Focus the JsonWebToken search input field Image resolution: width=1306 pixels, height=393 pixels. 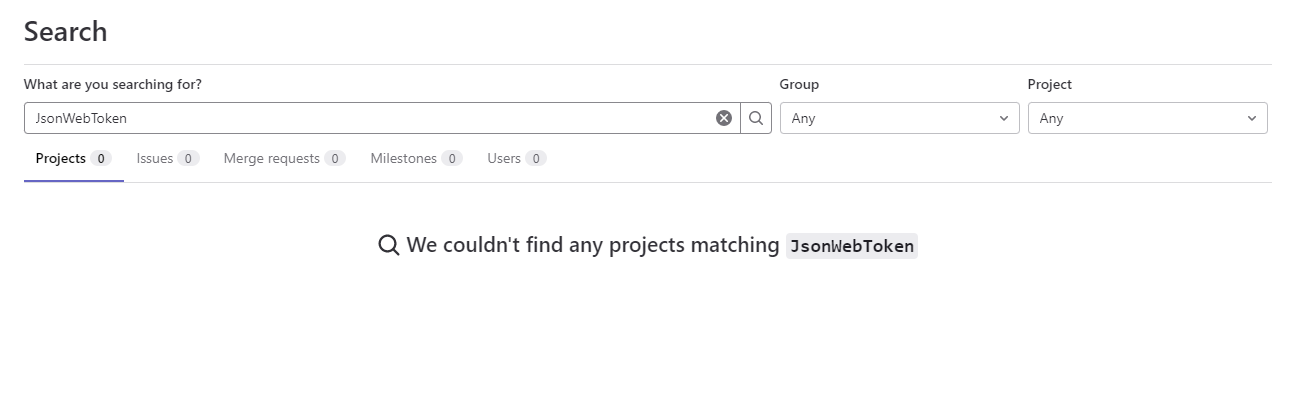370,118
